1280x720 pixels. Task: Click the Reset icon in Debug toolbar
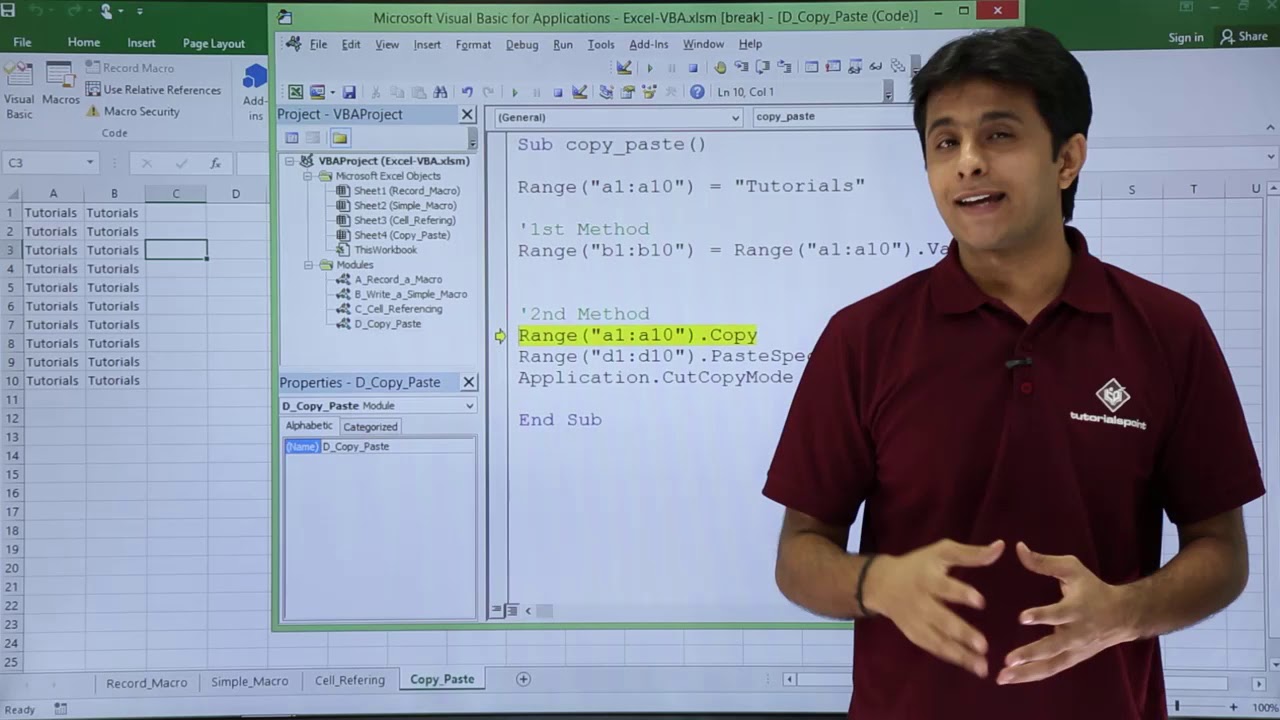coord(693,68)
